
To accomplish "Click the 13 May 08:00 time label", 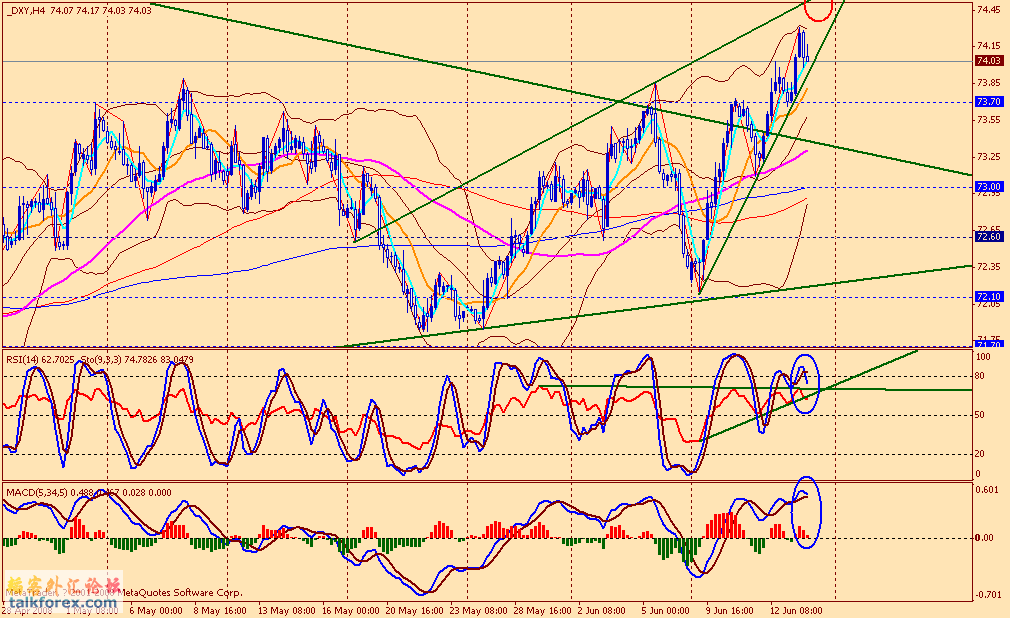I will tap(287, 610).
